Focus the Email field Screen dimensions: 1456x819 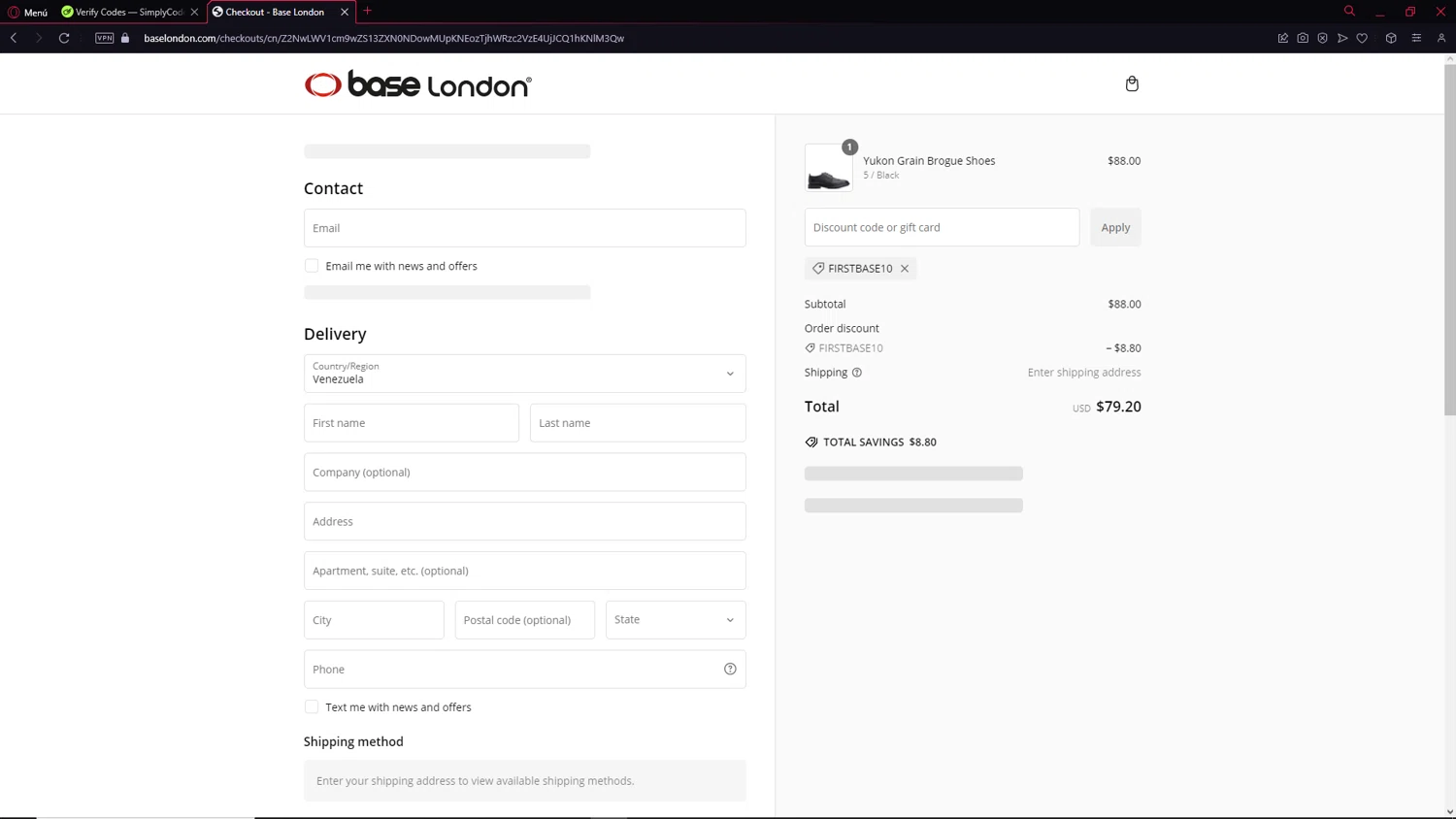(x=524, y=228)
